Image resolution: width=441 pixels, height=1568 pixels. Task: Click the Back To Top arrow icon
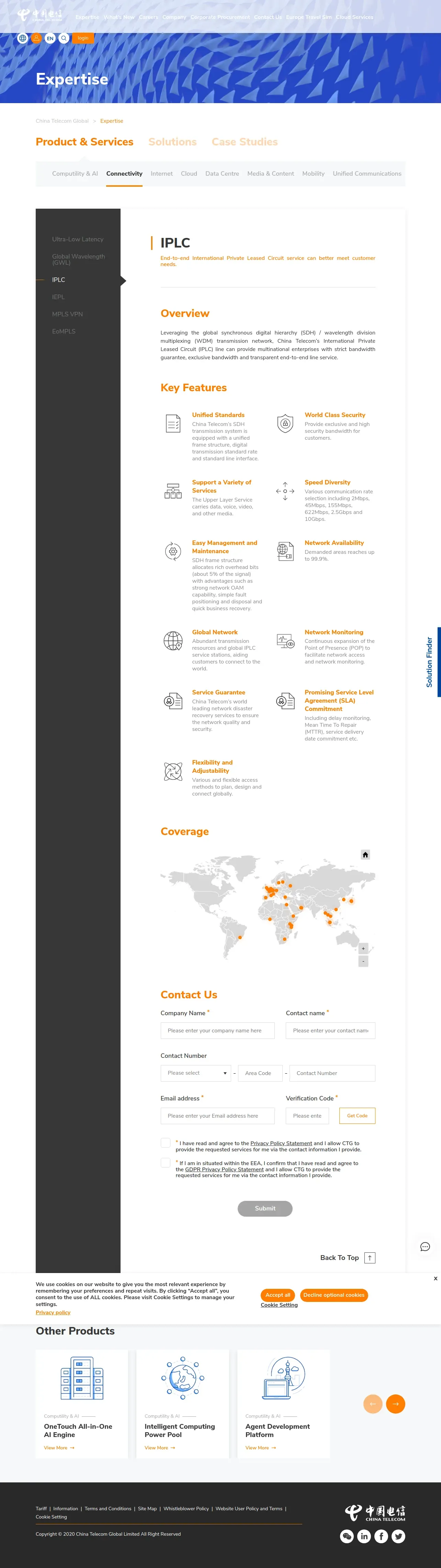pos(370,1258)
